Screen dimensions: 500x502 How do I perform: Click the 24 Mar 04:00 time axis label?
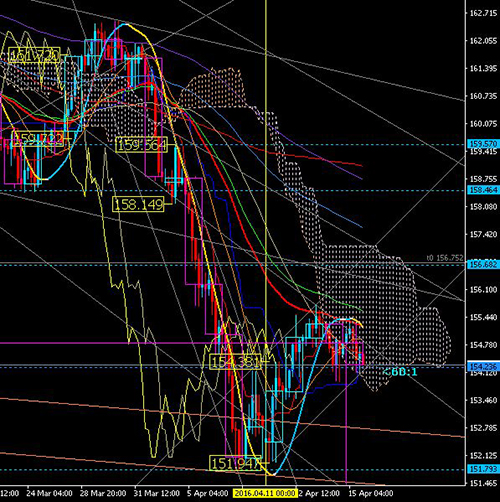pyautogui.click(x=49, y=493)
